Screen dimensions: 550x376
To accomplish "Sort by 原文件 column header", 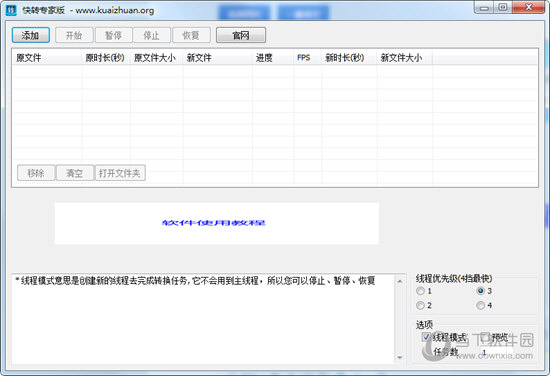I will click(47, 58).
